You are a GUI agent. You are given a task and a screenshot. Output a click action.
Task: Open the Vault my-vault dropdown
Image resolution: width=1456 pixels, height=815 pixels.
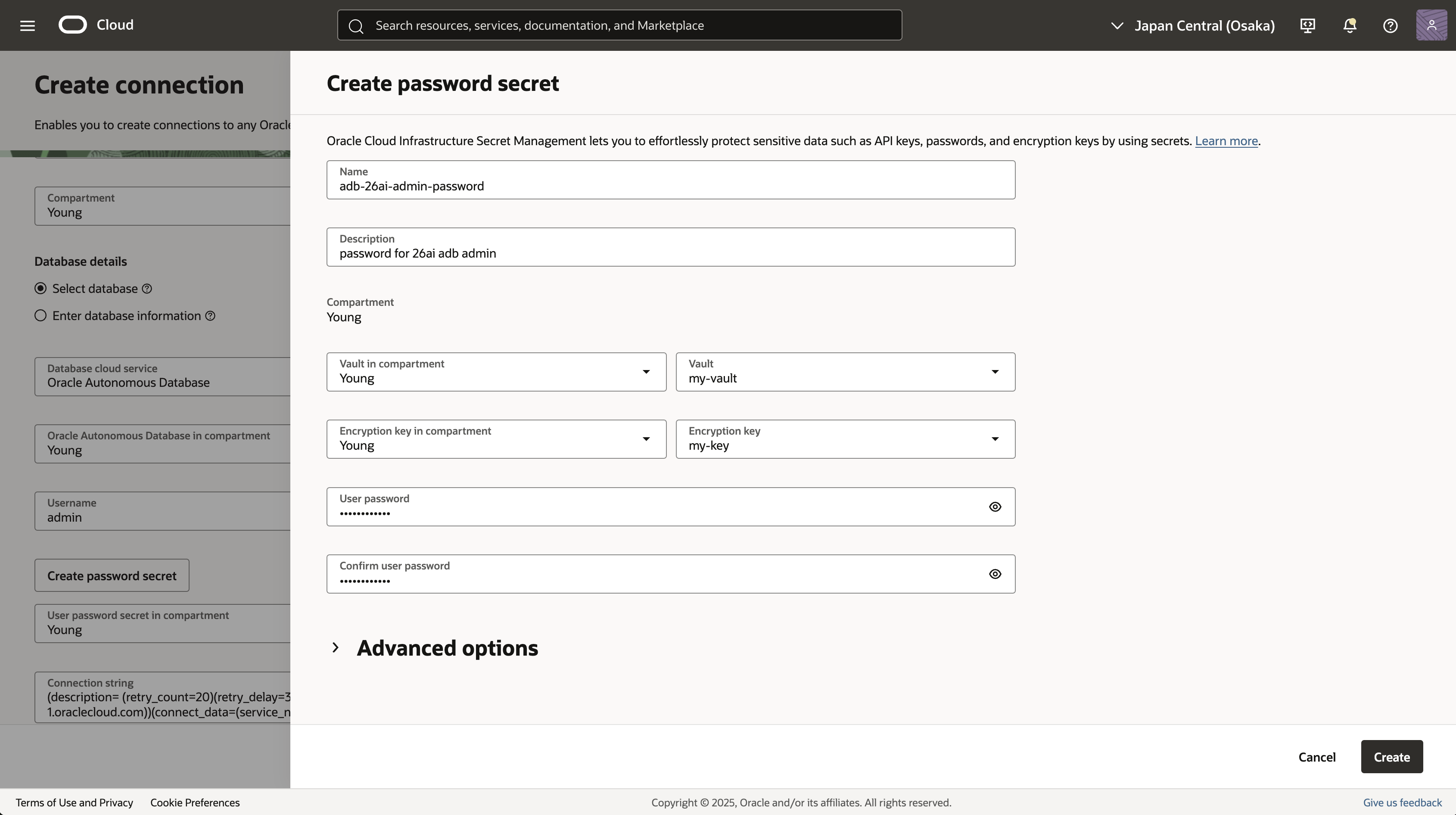coord(845,372)
